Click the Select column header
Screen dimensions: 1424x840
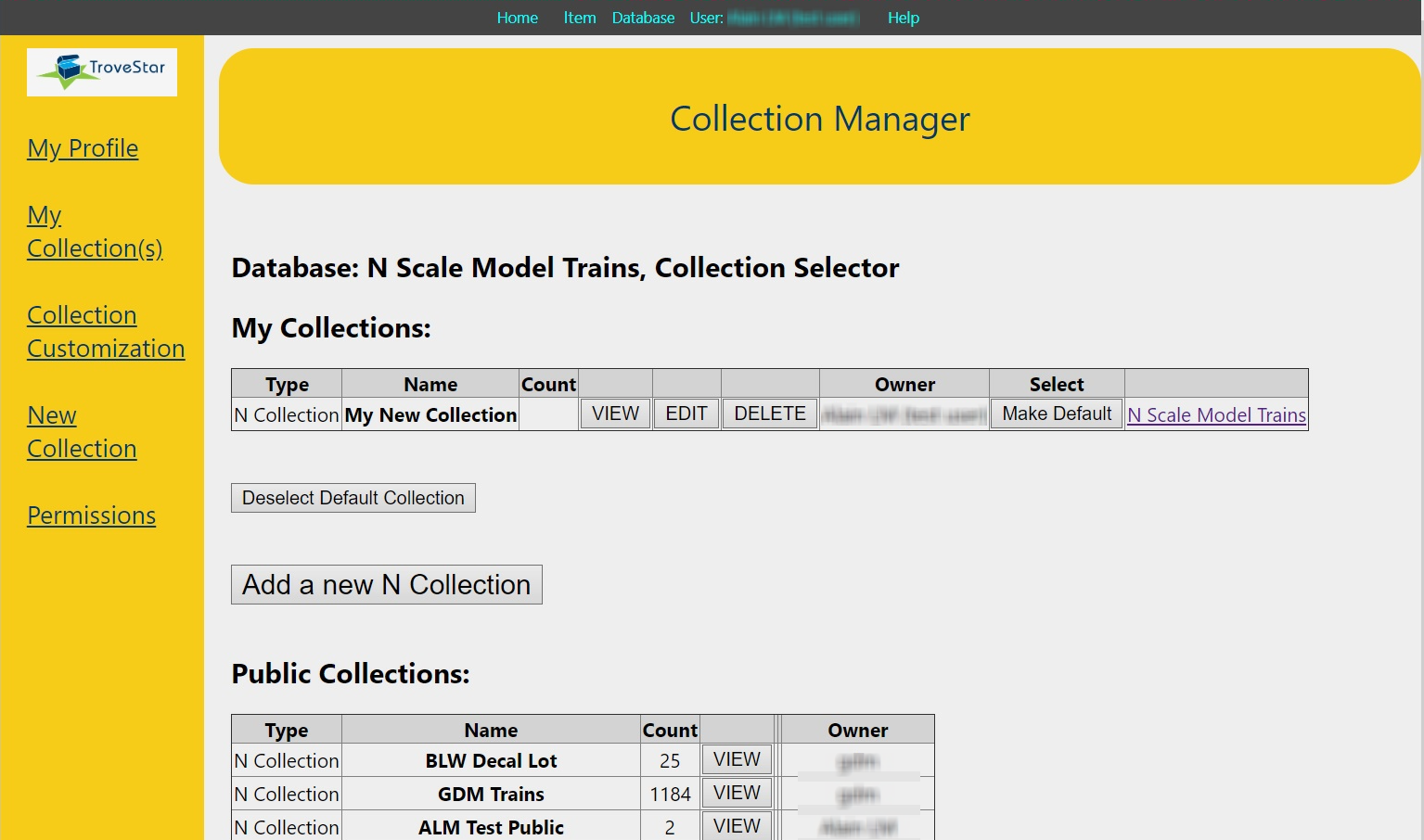(1057, 384)
